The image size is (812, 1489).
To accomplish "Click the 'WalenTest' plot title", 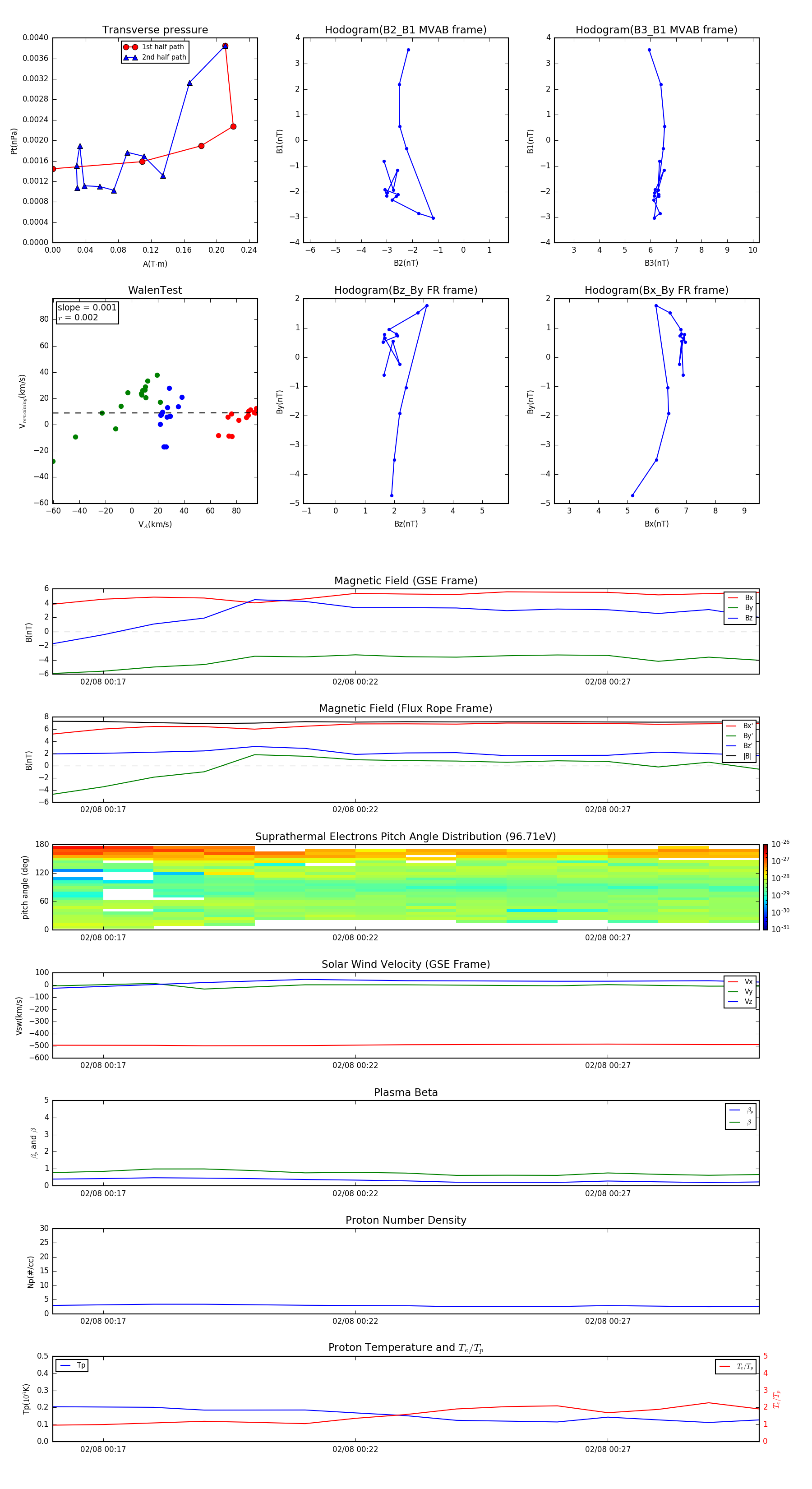I will click(x=155, y=290).
